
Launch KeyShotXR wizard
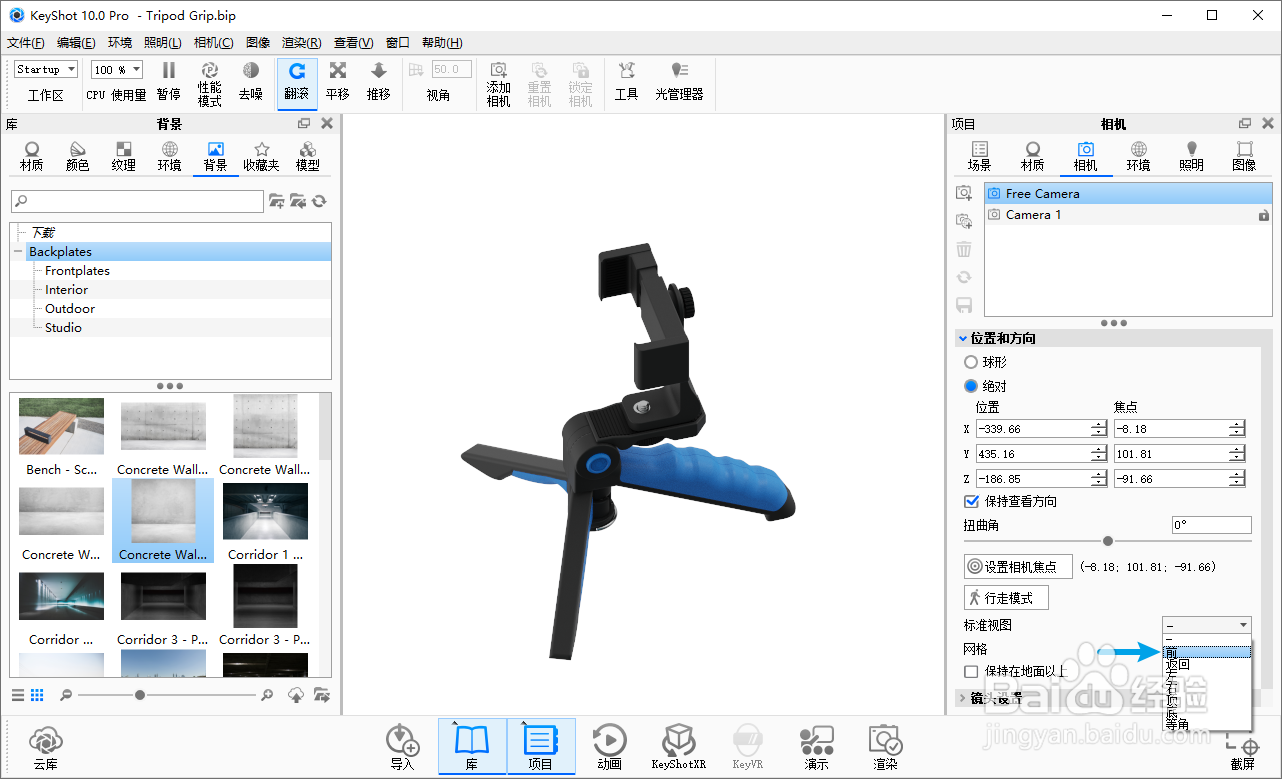[x=679, y=747]
